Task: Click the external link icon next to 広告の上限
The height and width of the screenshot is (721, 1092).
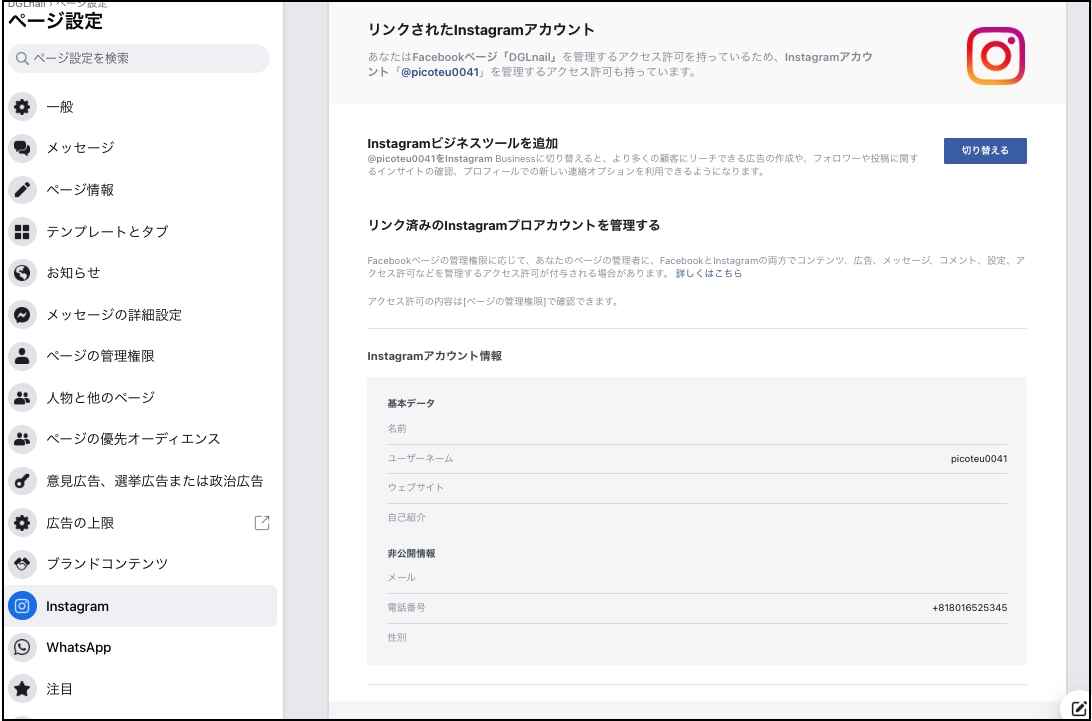Action: point(262,522)
